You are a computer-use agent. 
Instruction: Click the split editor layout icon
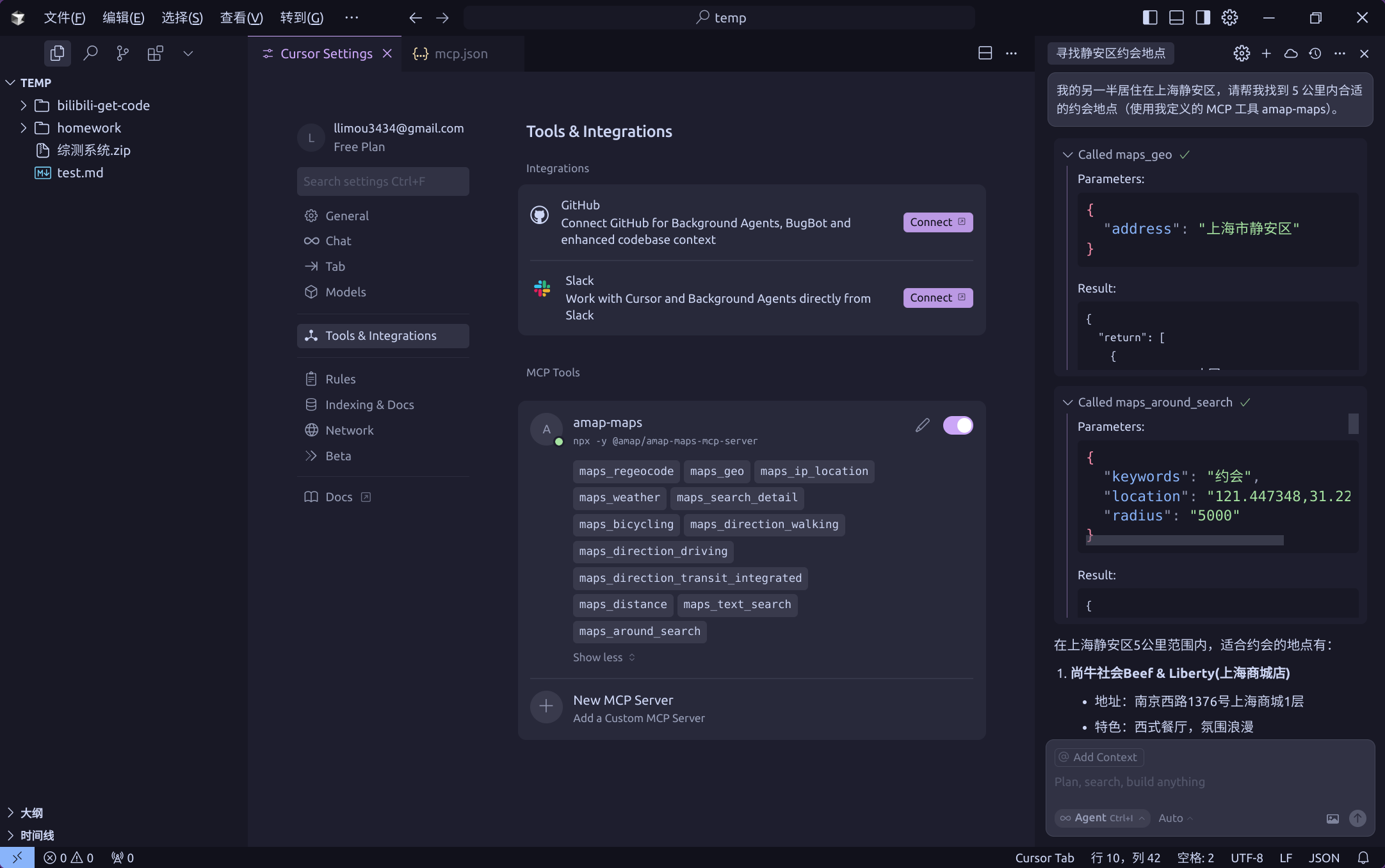(985, 53)
